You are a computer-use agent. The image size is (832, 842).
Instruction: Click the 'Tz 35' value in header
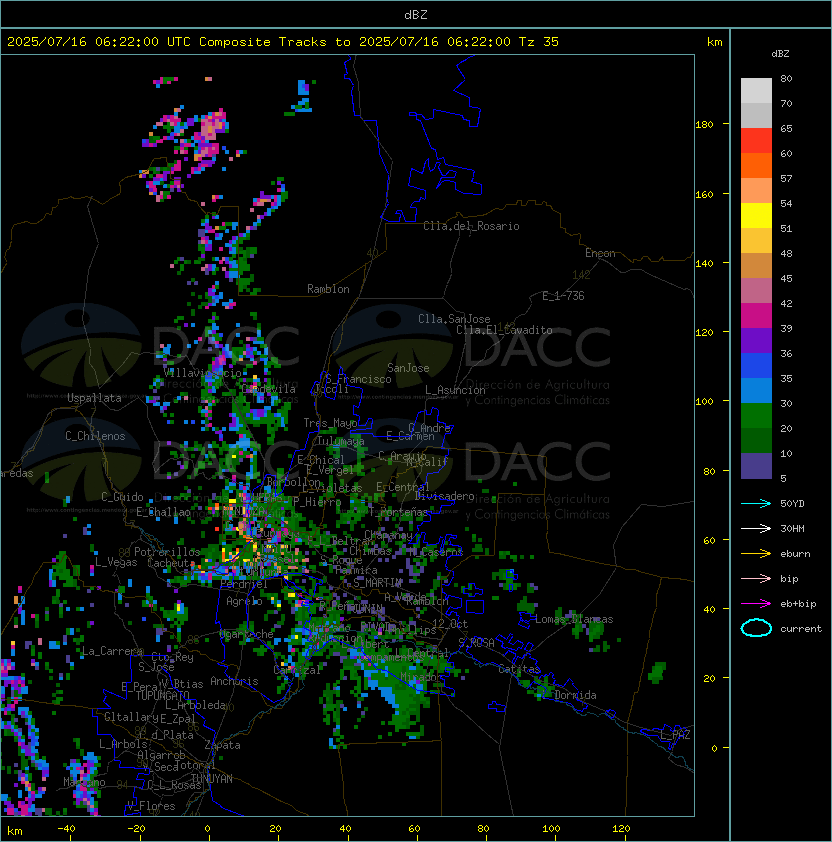click(539, 42)
